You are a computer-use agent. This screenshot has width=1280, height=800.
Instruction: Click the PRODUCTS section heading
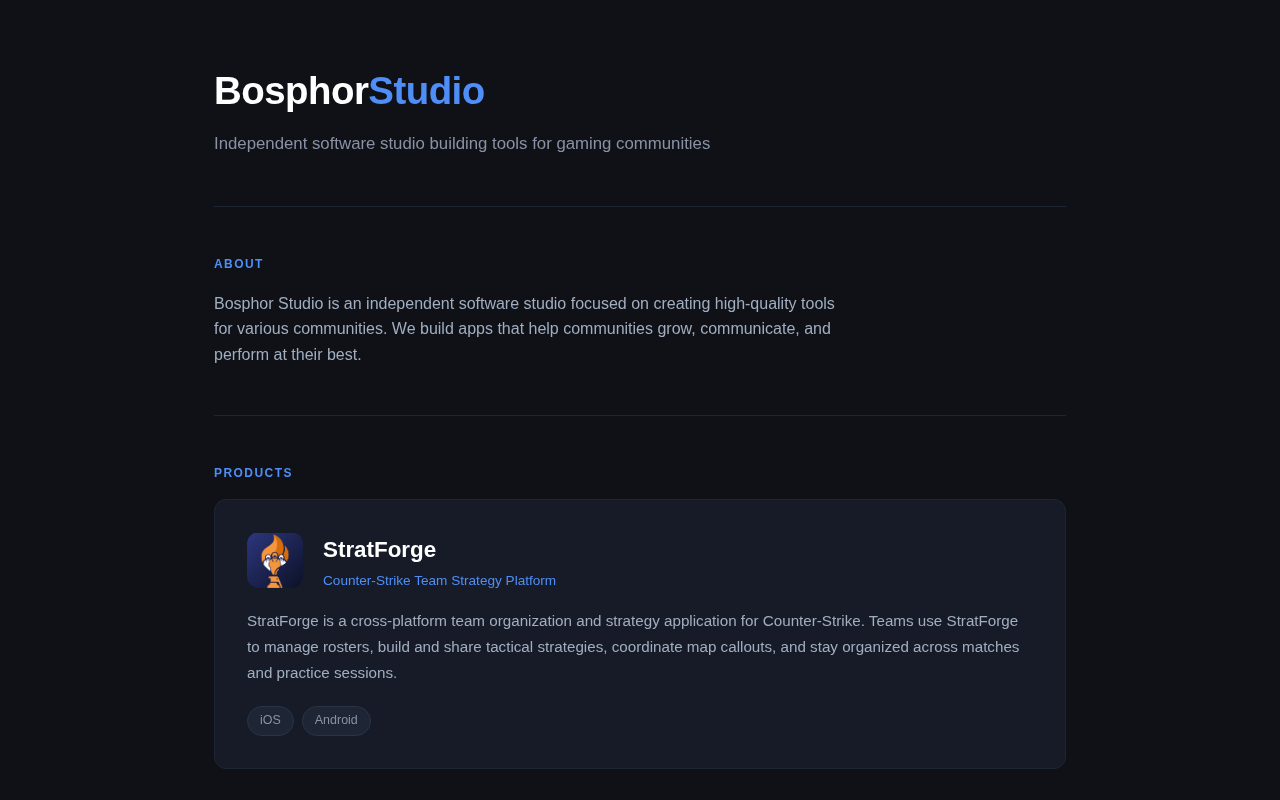click(x=253, y=473)
